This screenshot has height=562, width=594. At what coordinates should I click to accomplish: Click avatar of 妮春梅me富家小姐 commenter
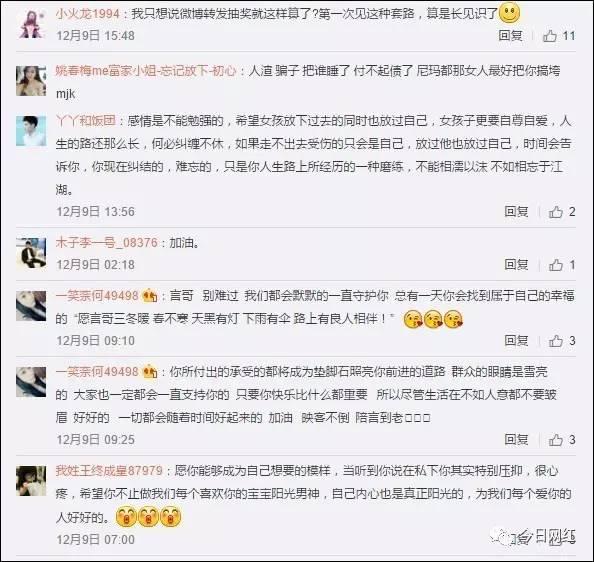(31, 81)
